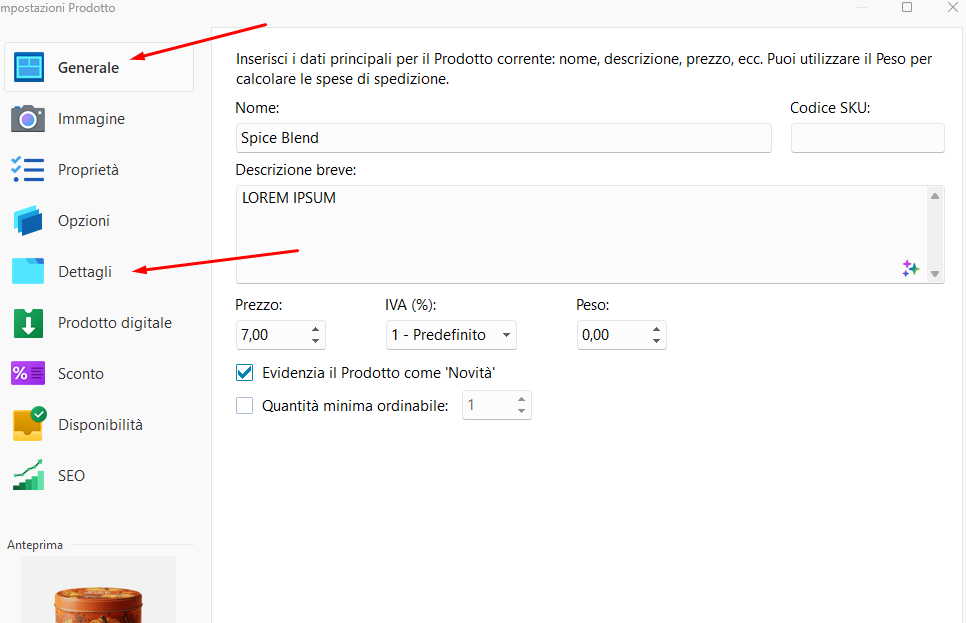The width and height of the screenshot is (966, 623).
Task: Enable Quantità minima ordinabile checkbox
Action: coord(245,406)
